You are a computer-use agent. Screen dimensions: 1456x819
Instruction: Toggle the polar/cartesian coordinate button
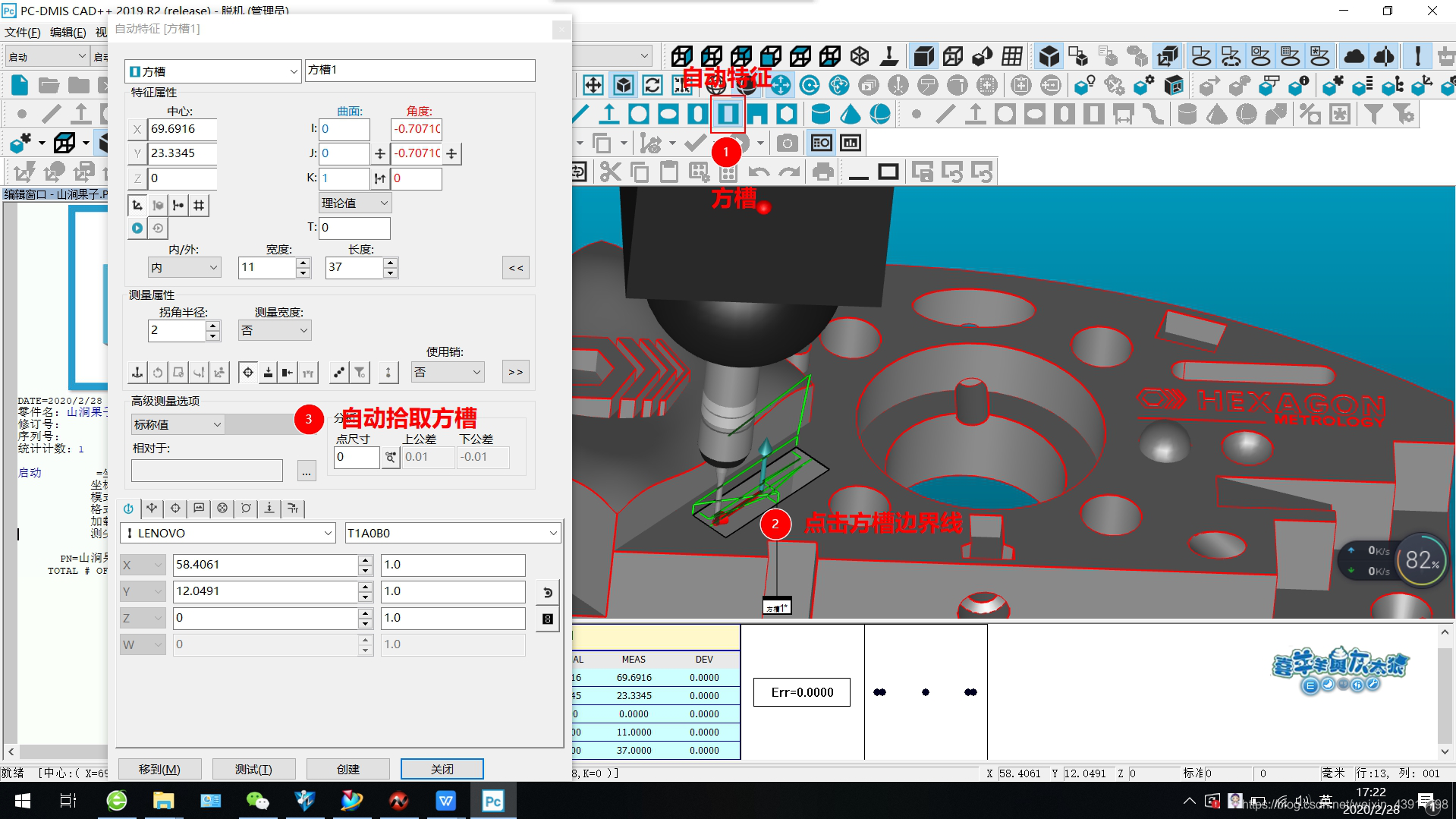137,205
